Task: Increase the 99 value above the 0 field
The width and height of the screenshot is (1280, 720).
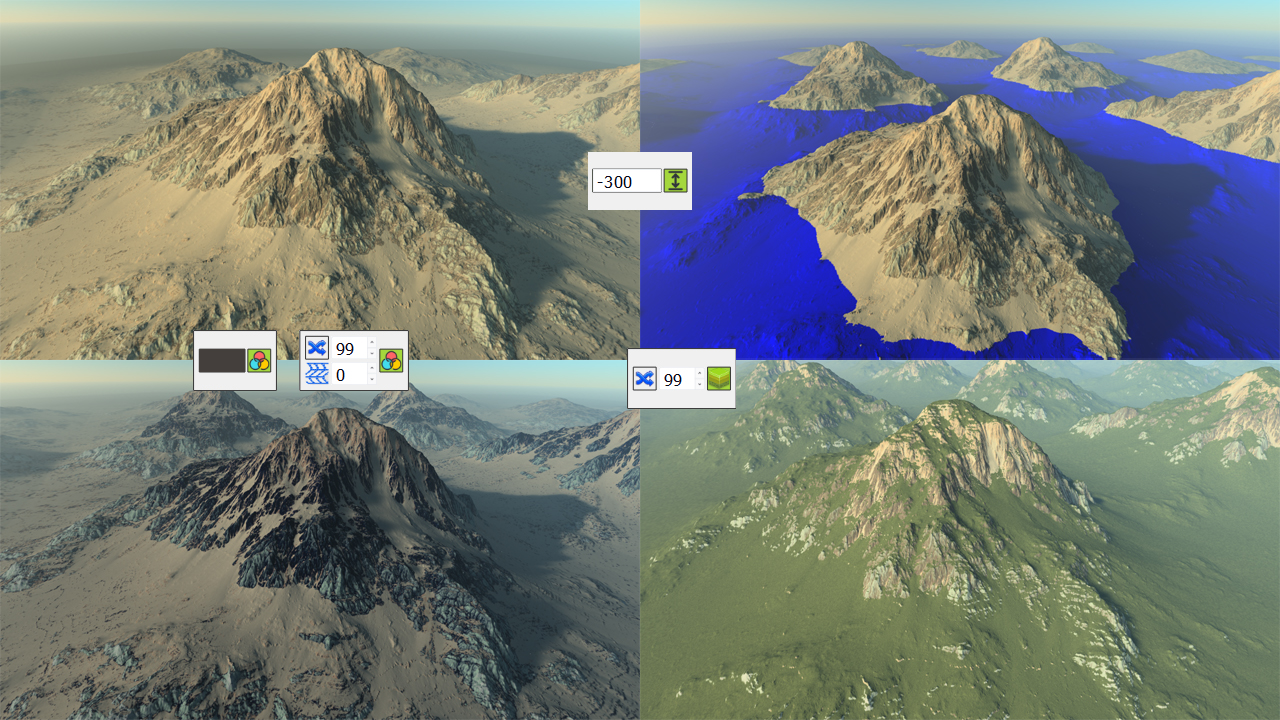Action: coord(372,343)
